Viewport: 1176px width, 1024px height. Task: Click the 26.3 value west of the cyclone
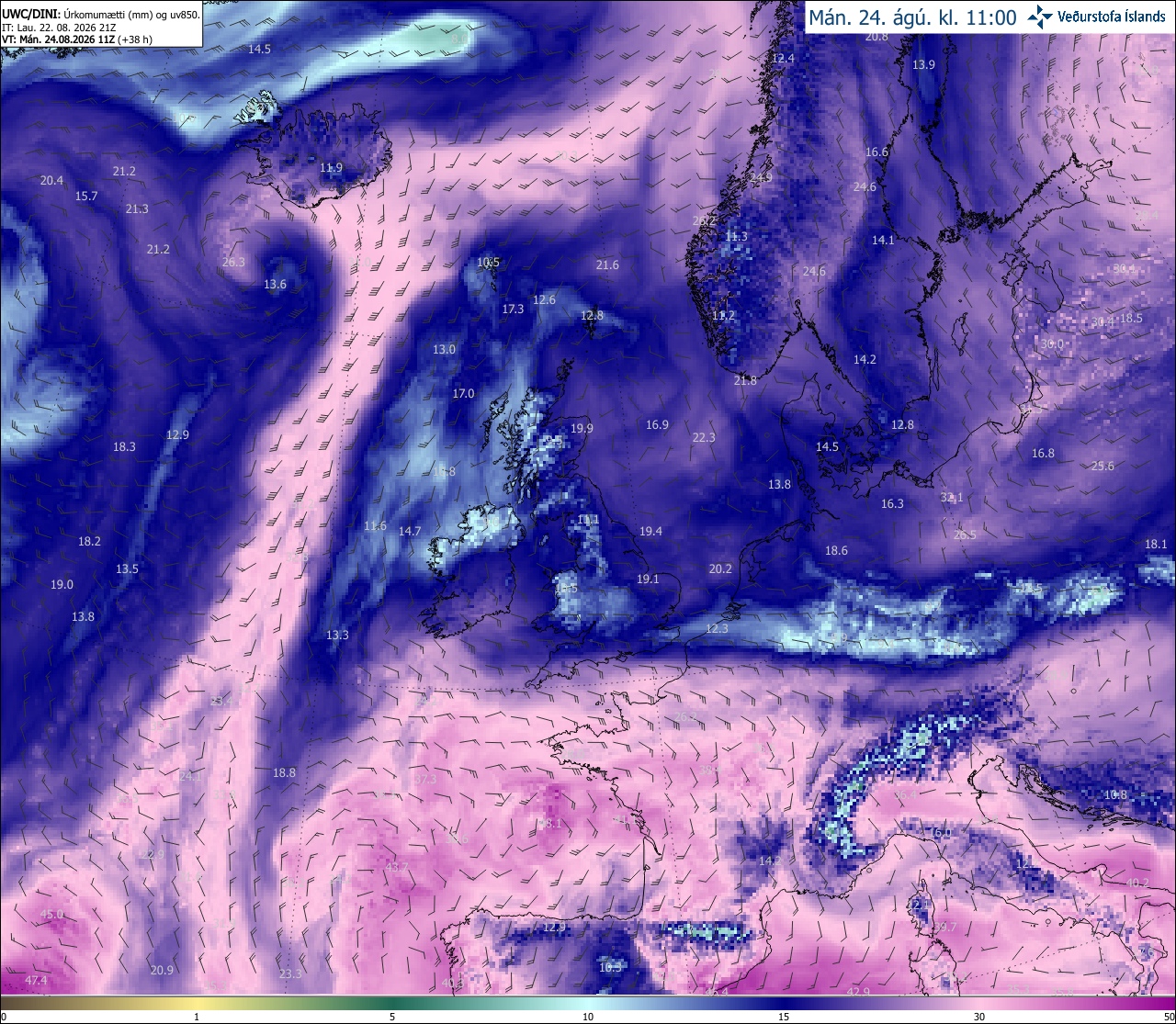[233, 263]
